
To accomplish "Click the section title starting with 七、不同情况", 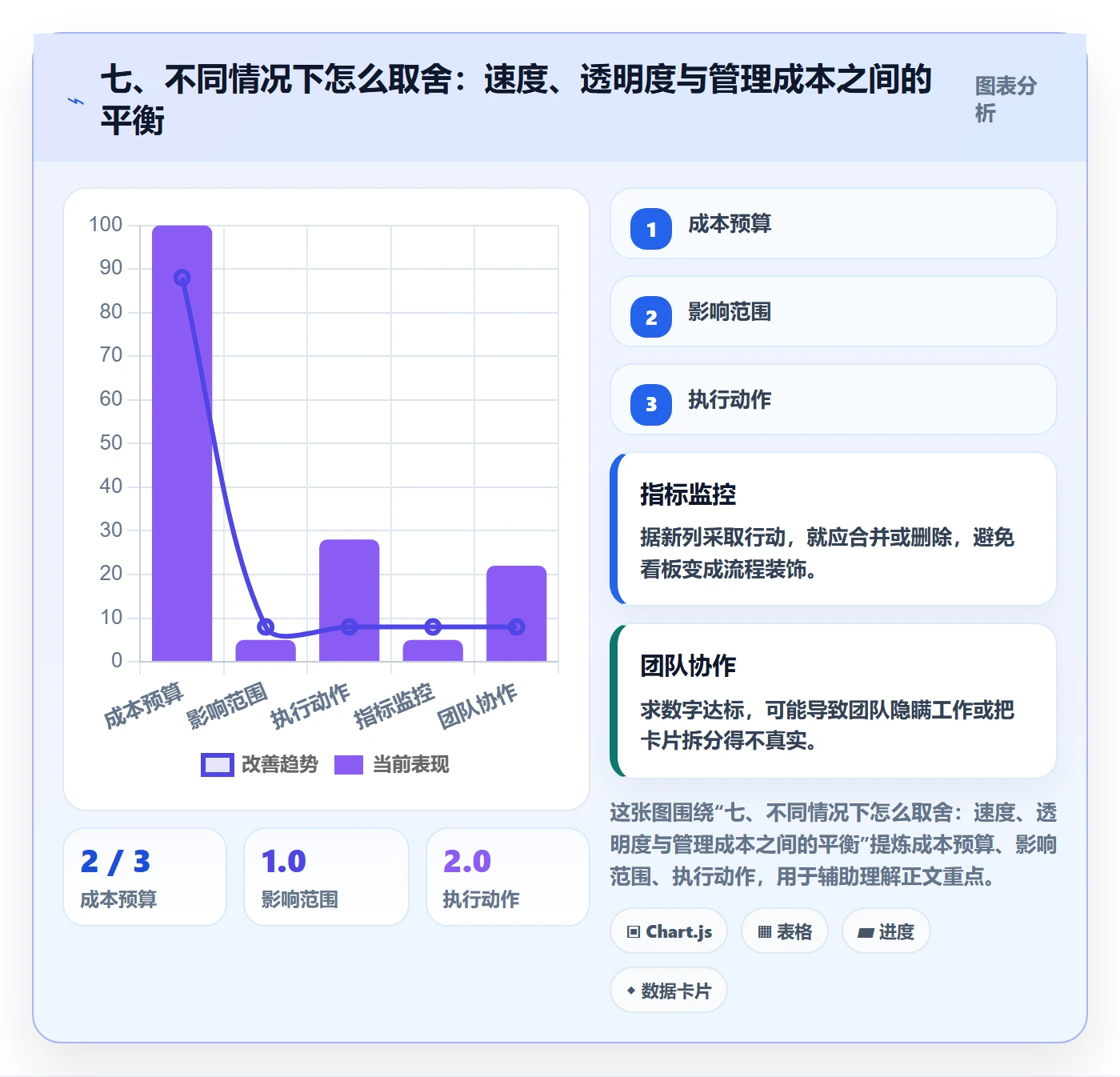I will click(516, 100).
